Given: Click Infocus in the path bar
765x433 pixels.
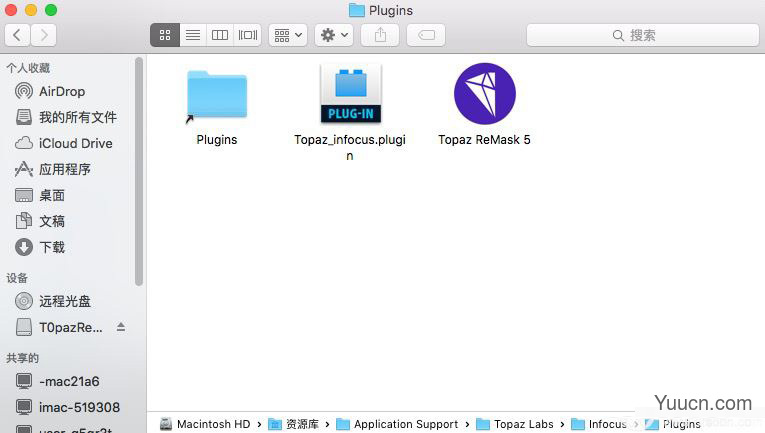Looking at the screenshot, I should 599,424.
